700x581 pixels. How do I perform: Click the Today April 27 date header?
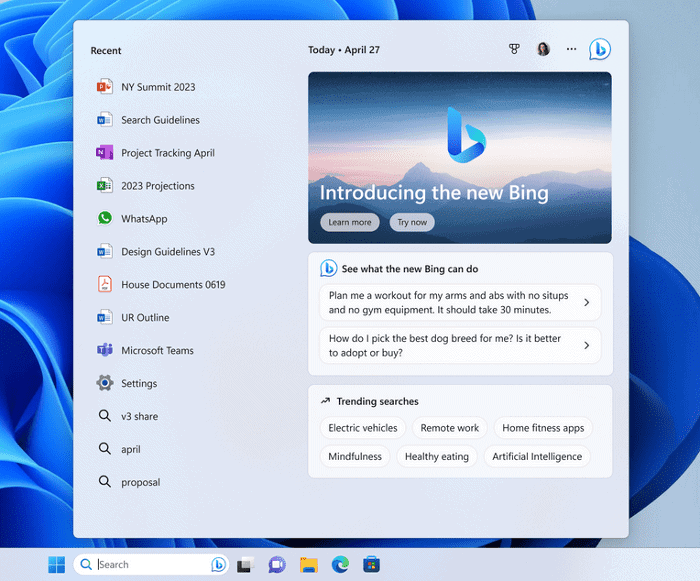coord(344,50)
